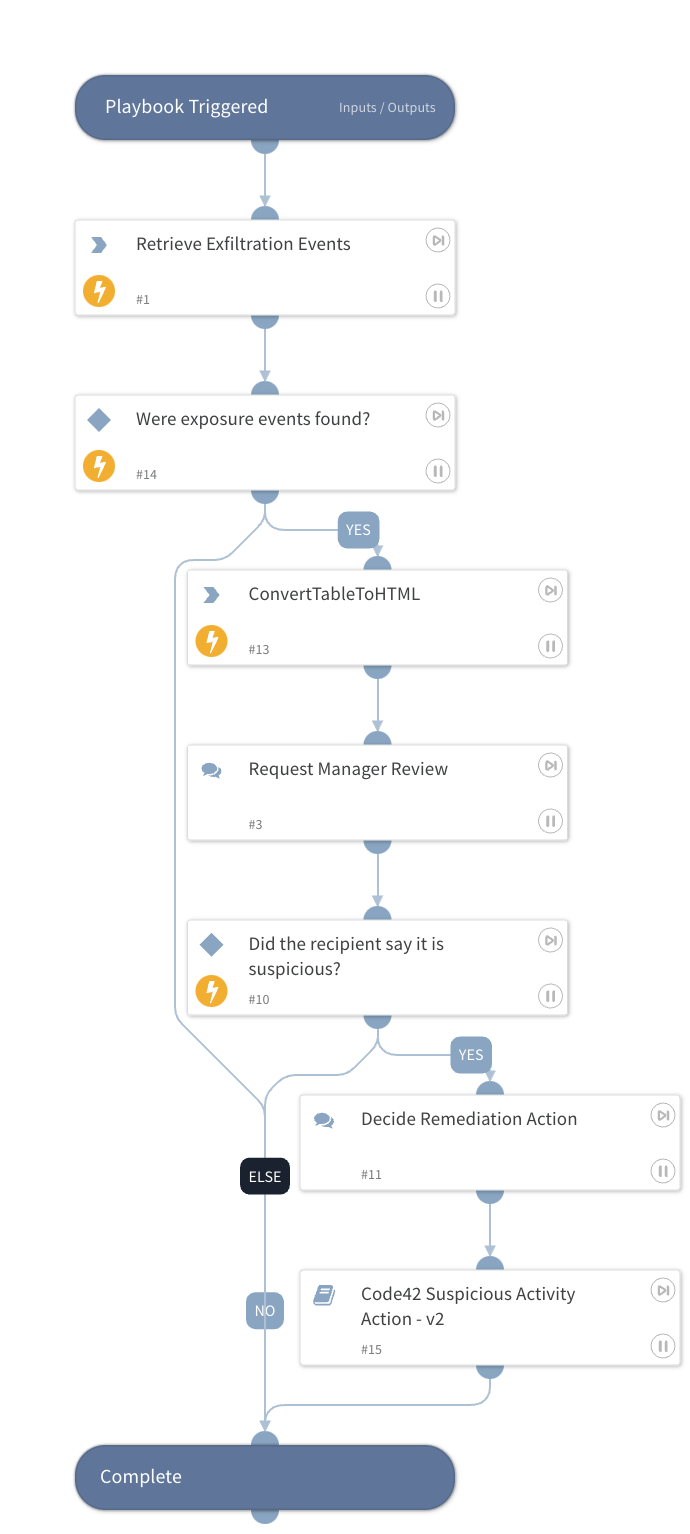This screenshot has width=690, height=1534.
Task: Click the sub-playbook icon on Code42 Suspicious Activity Action
Action: [323, 1293]
